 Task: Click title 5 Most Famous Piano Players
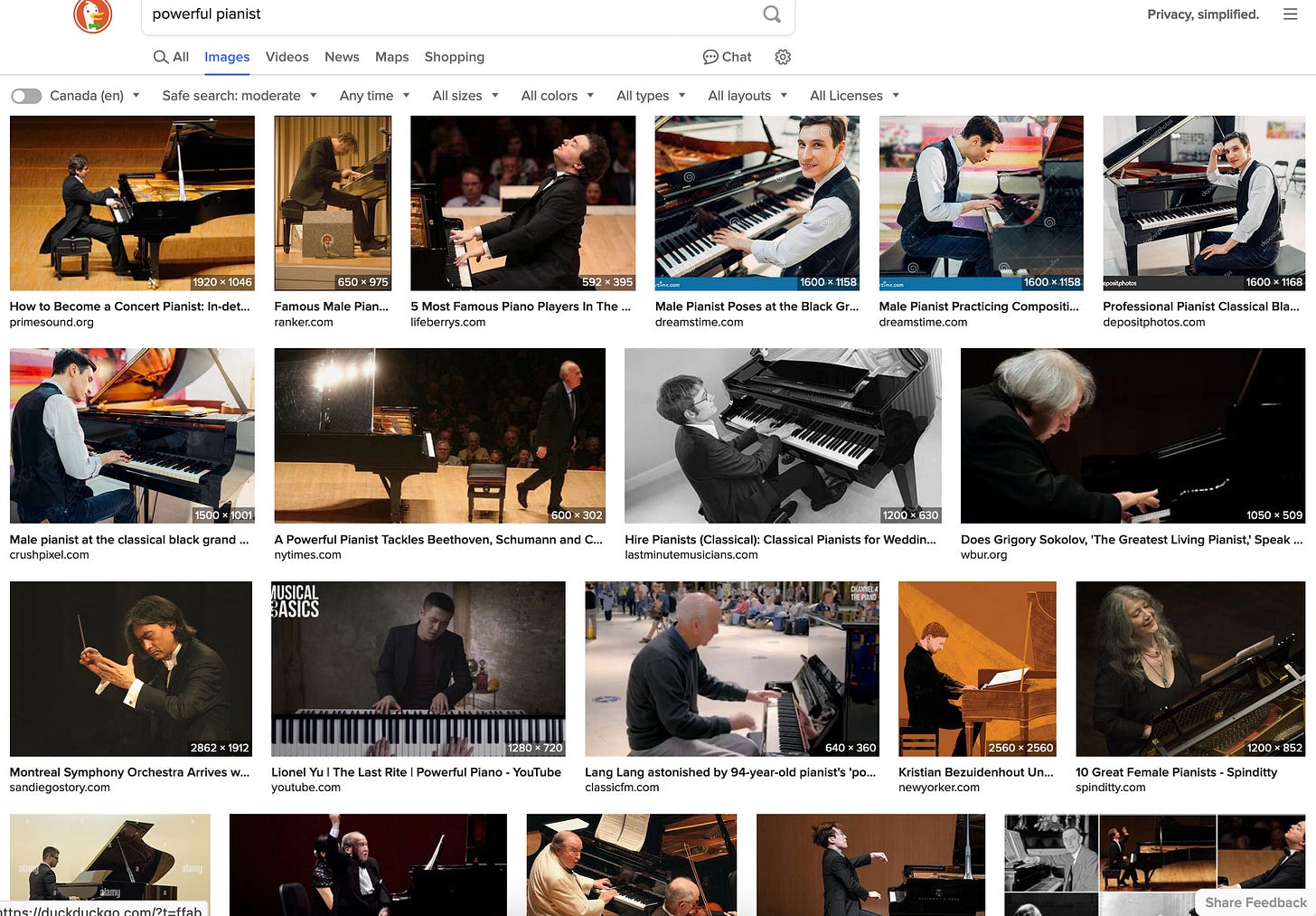(x=521, y=307)
